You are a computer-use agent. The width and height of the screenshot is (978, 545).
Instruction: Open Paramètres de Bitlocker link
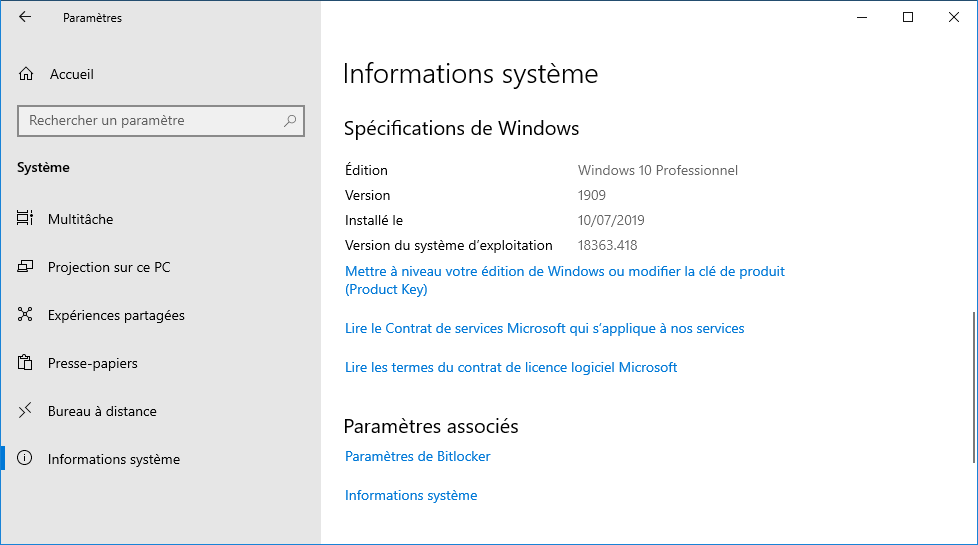(418, 456)
